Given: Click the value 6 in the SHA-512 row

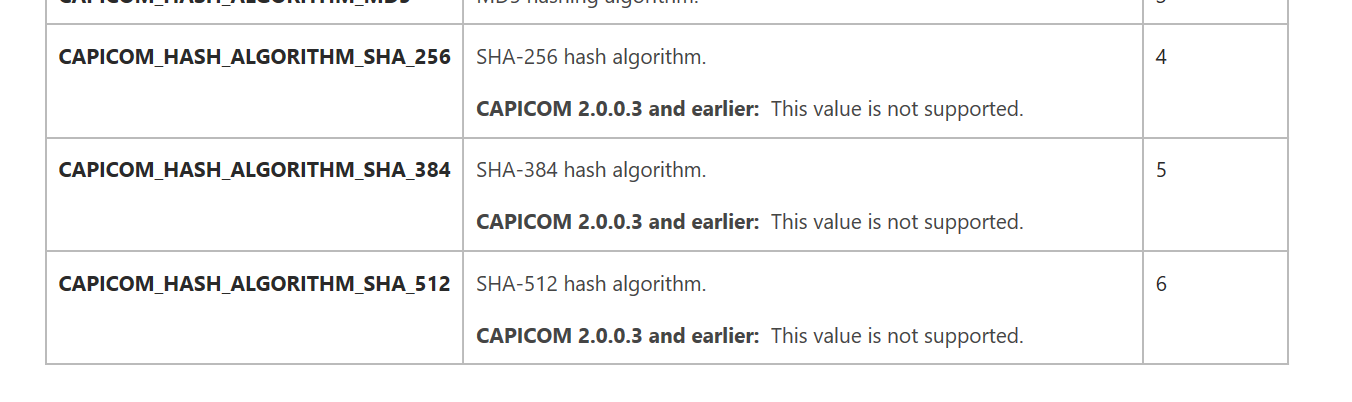Looking at the screenshot, I should 1161,284.
